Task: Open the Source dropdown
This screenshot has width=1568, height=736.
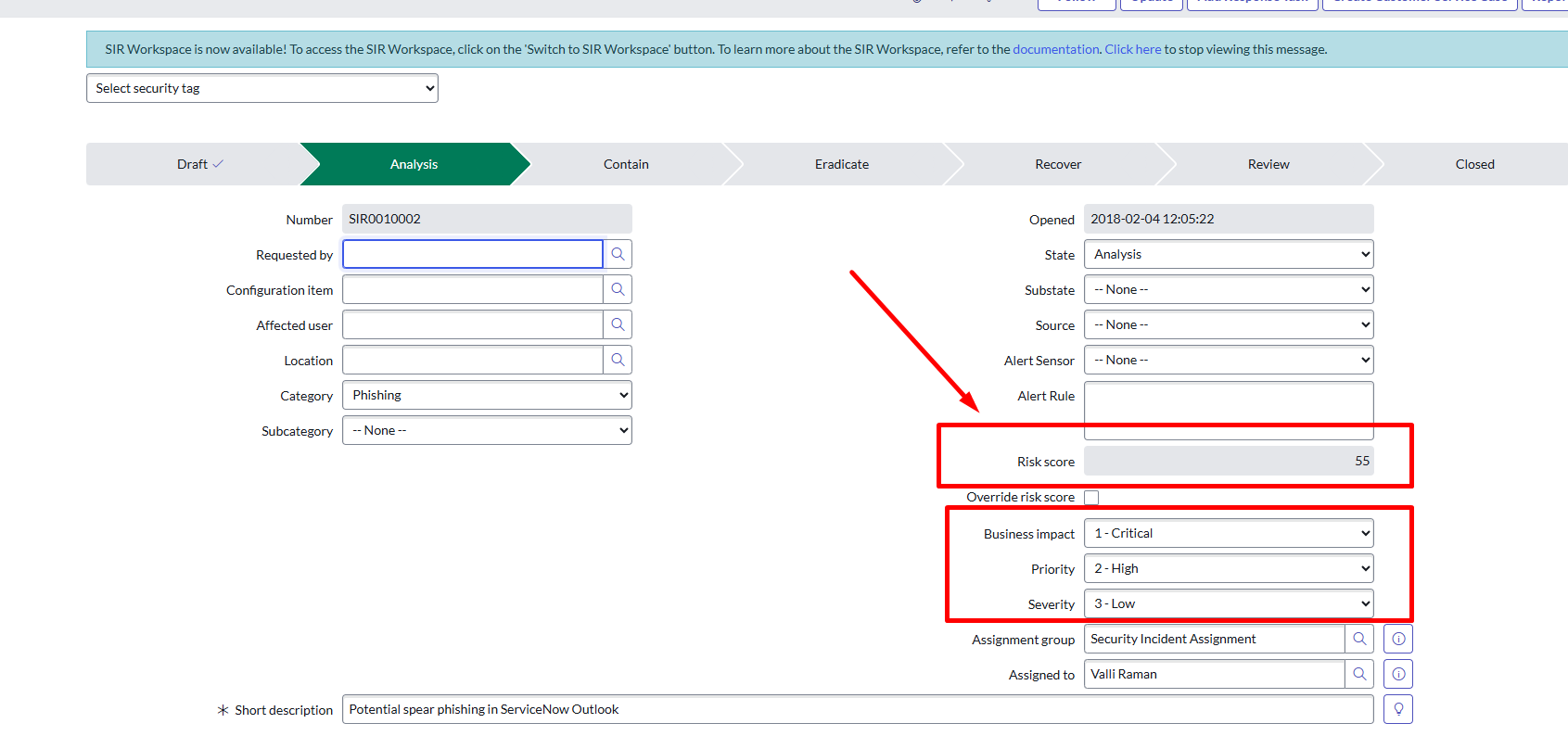Action: coord(1229,324)
